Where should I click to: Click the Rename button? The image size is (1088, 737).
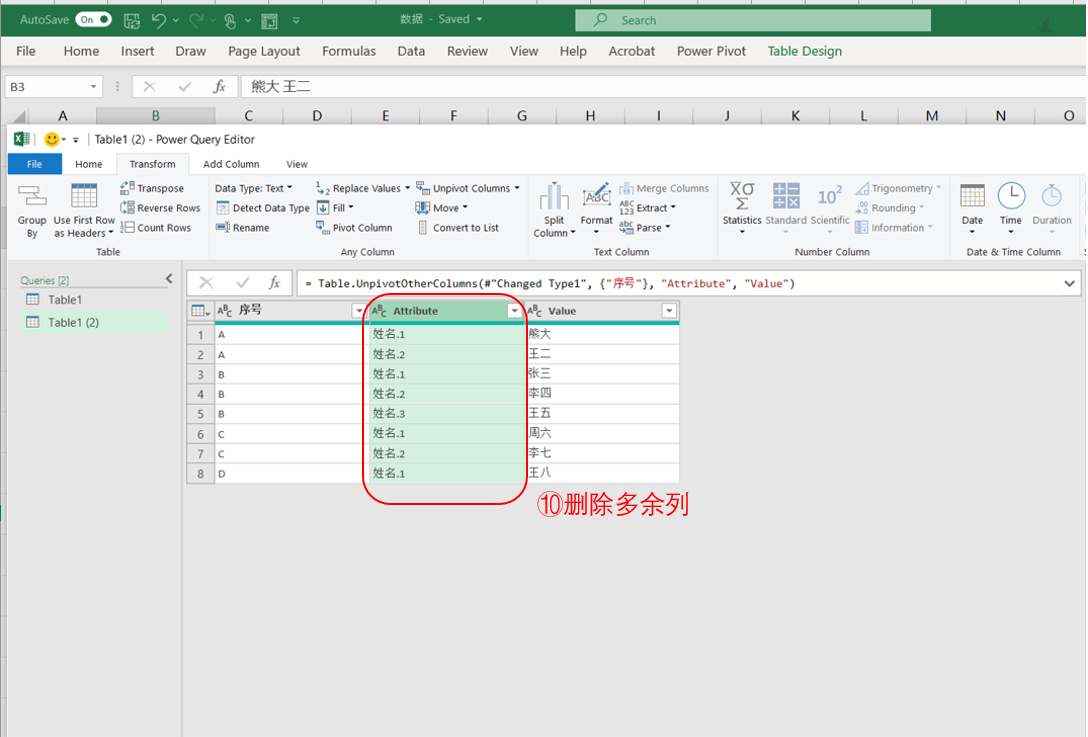point(242,227)
